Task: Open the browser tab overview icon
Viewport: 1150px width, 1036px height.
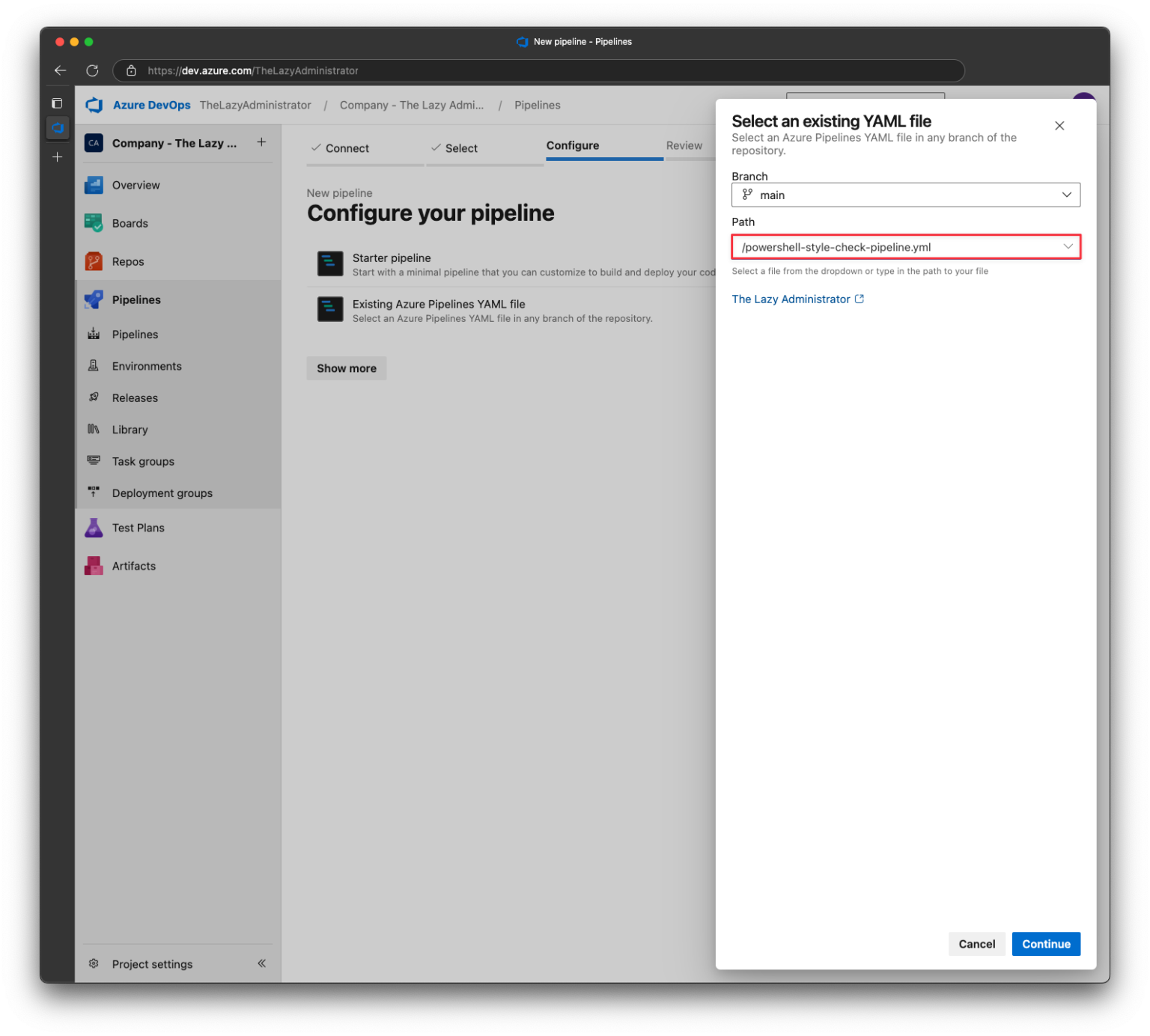Action: pos(57,103)
